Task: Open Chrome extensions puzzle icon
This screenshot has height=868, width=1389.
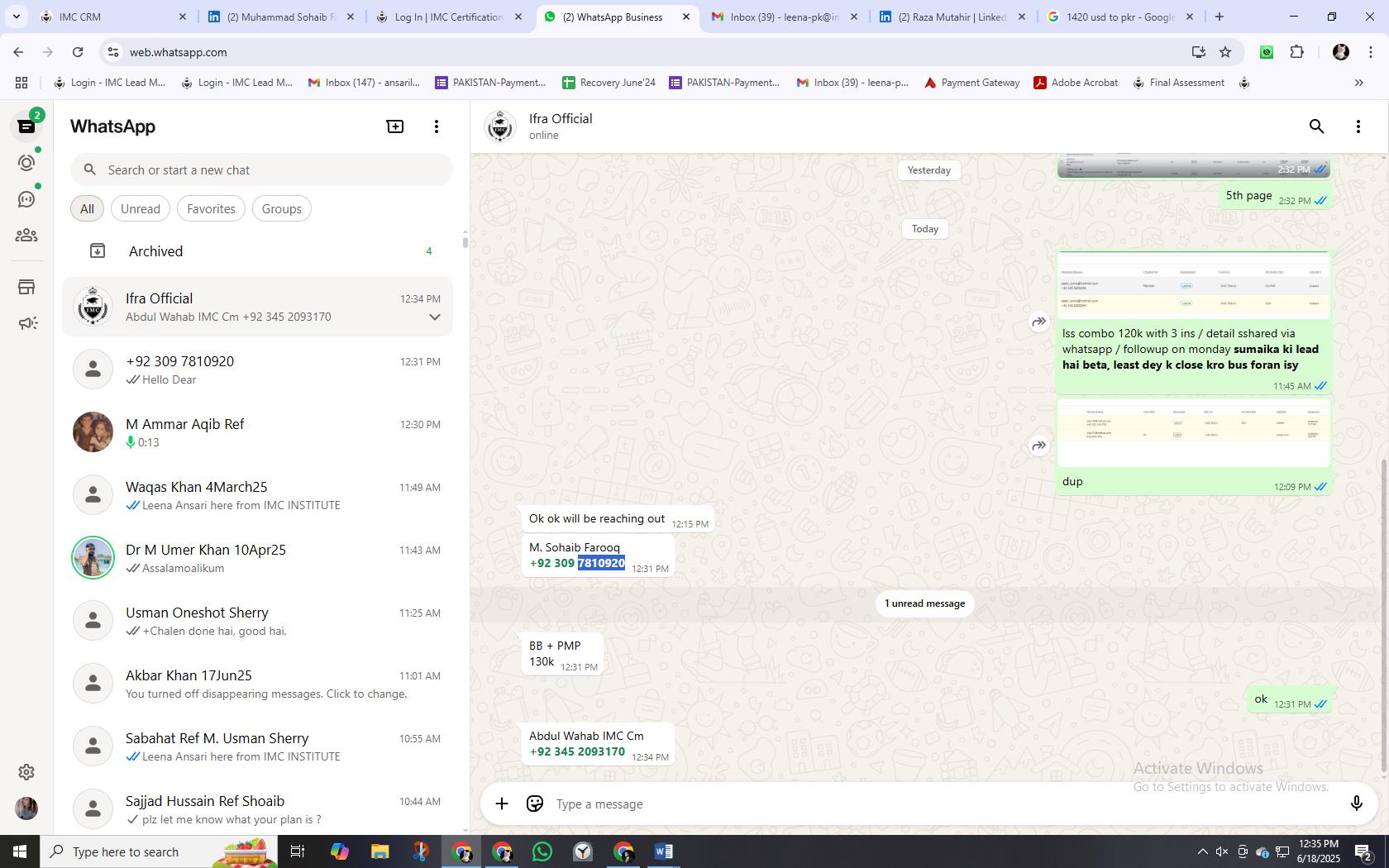Action: point(1296,52)
